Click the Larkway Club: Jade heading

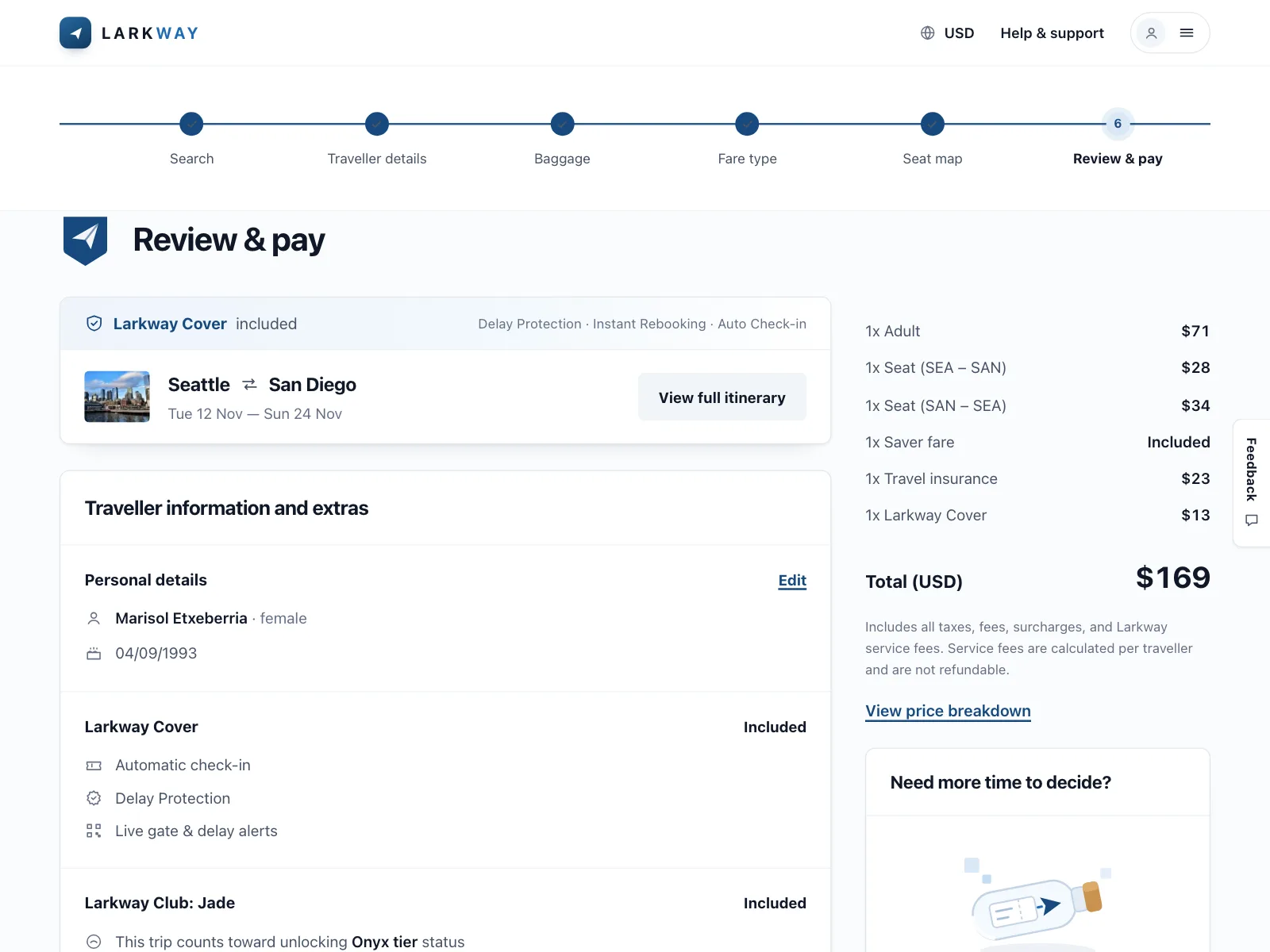[x=160, y=903]
